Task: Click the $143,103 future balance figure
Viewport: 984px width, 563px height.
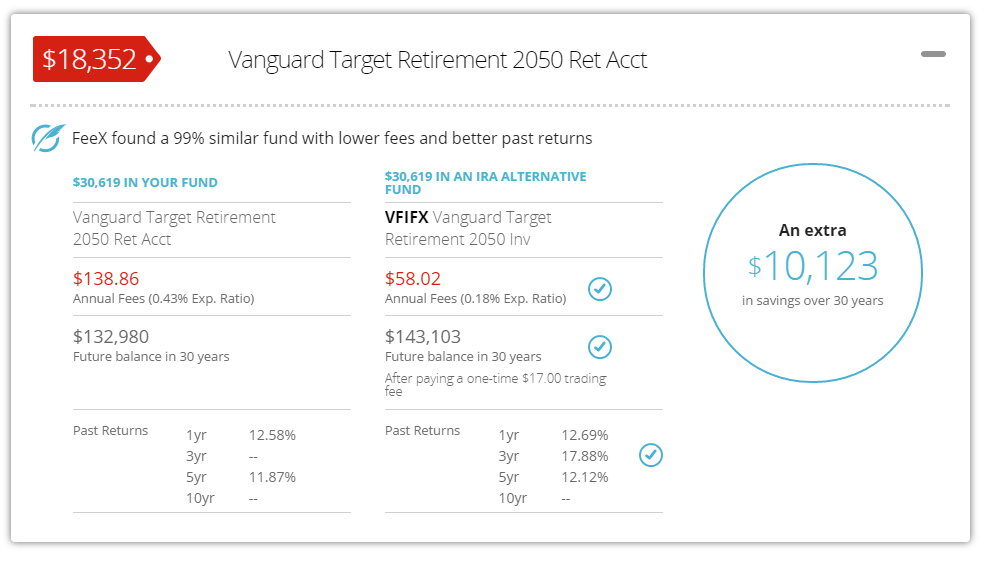Action: click(x=423, y=337)
